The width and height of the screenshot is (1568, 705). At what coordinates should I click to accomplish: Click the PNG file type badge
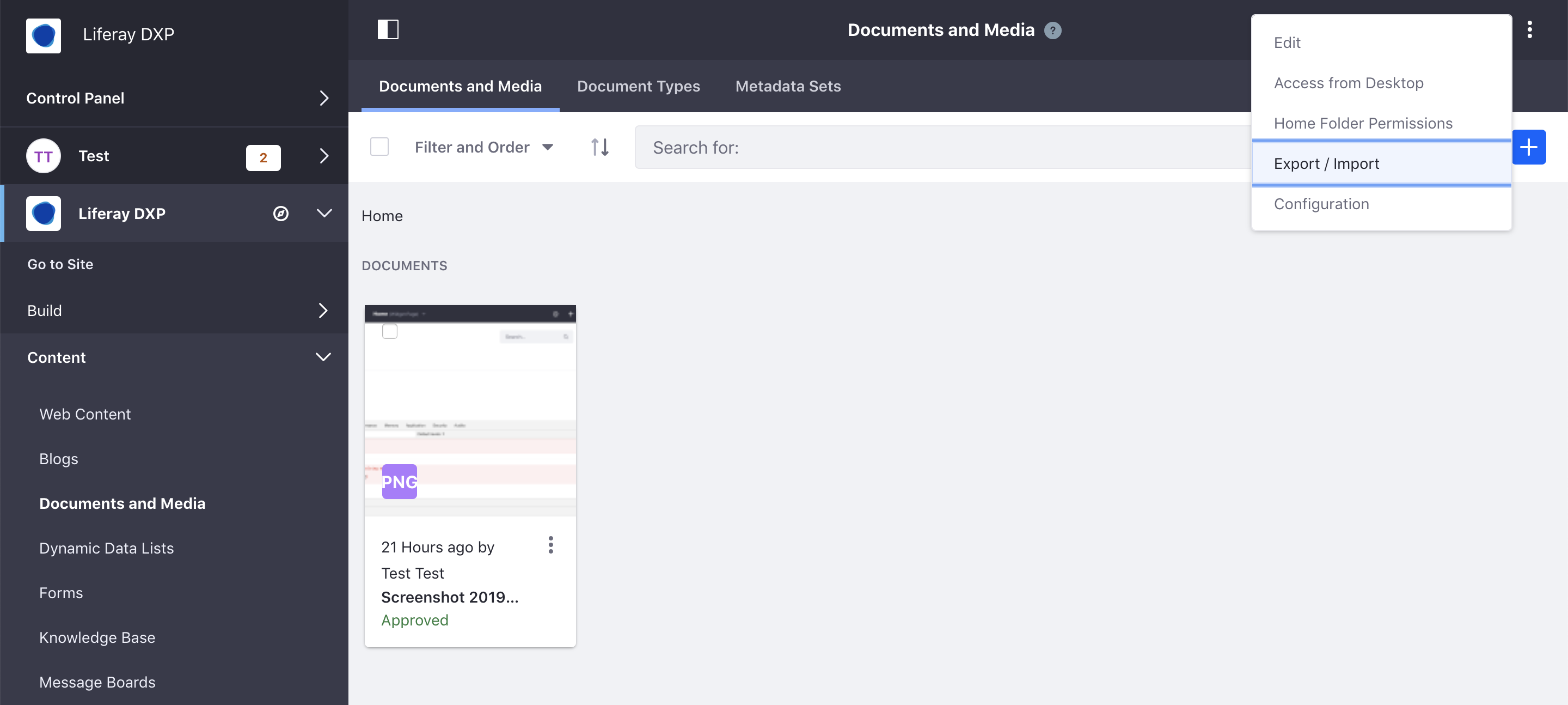[x=399, y=482]
